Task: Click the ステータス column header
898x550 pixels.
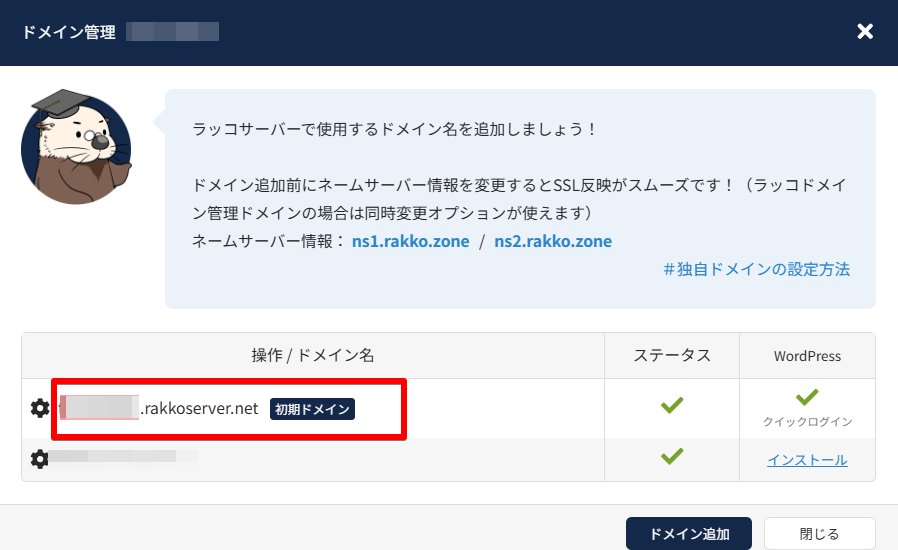Action: (672, 356)
